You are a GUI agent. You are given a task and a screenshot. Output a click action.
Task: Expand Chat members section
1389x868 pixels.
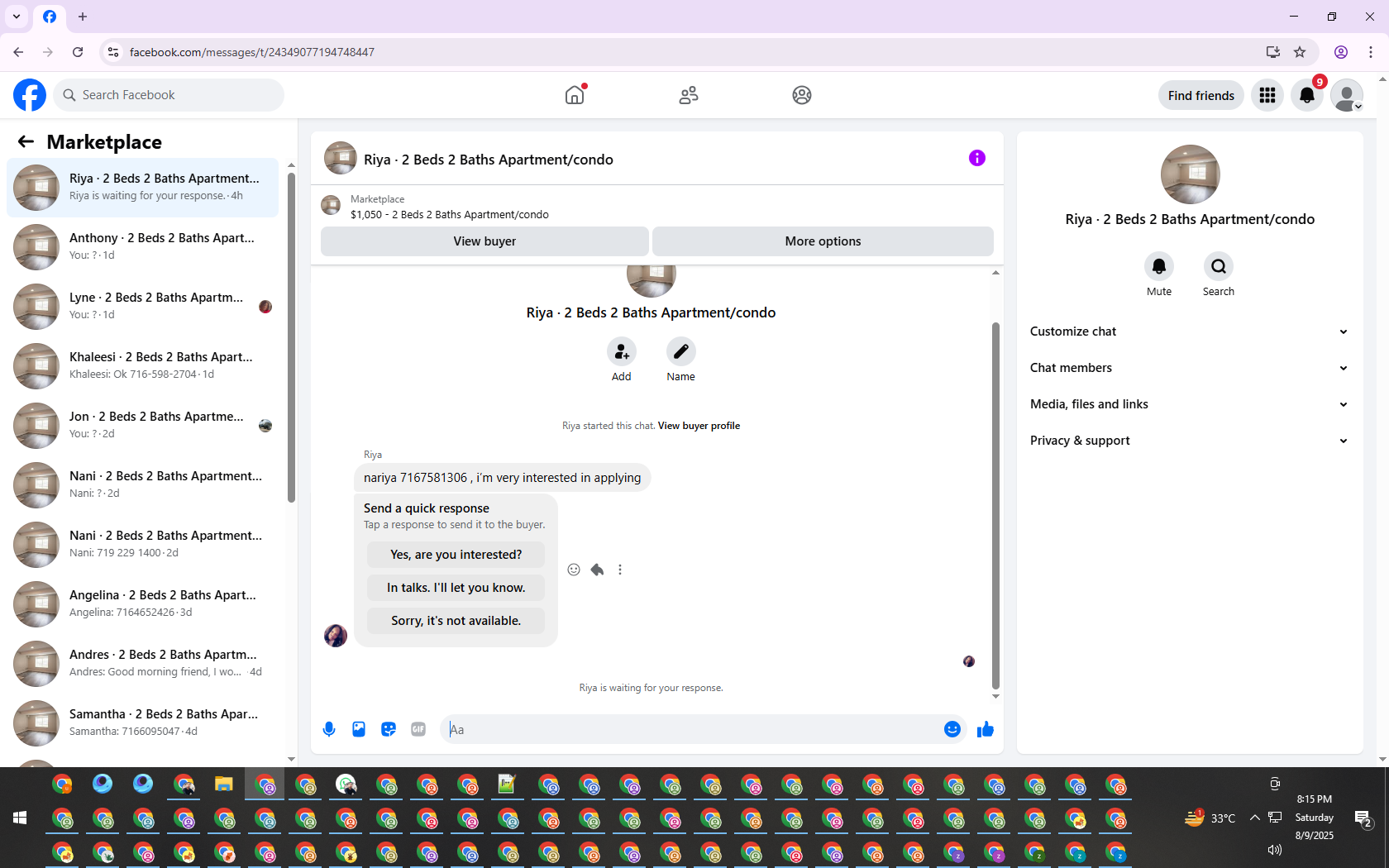click(1190, 368)
